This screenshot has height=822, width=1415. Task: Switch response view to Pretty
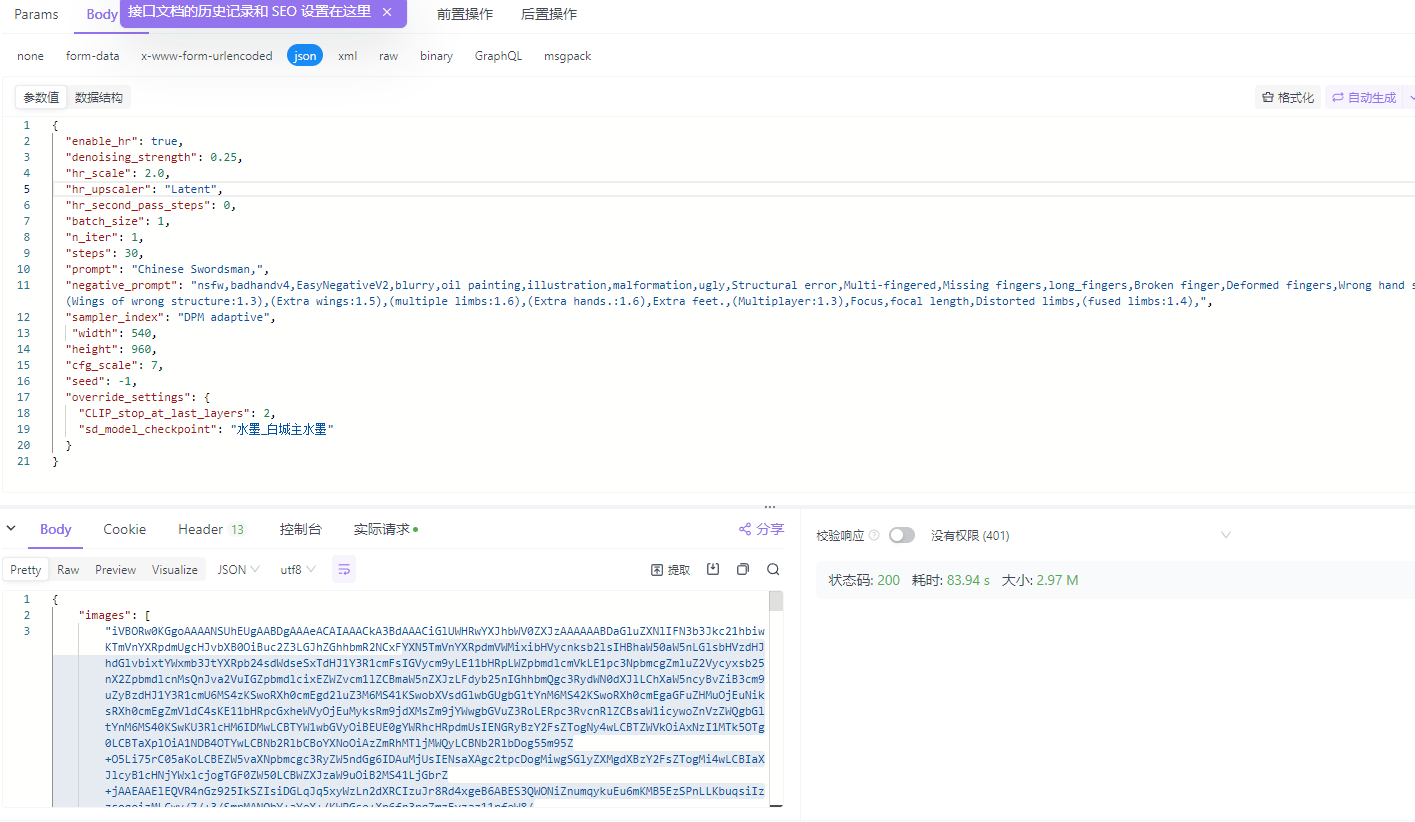click(x=26, y=569)
